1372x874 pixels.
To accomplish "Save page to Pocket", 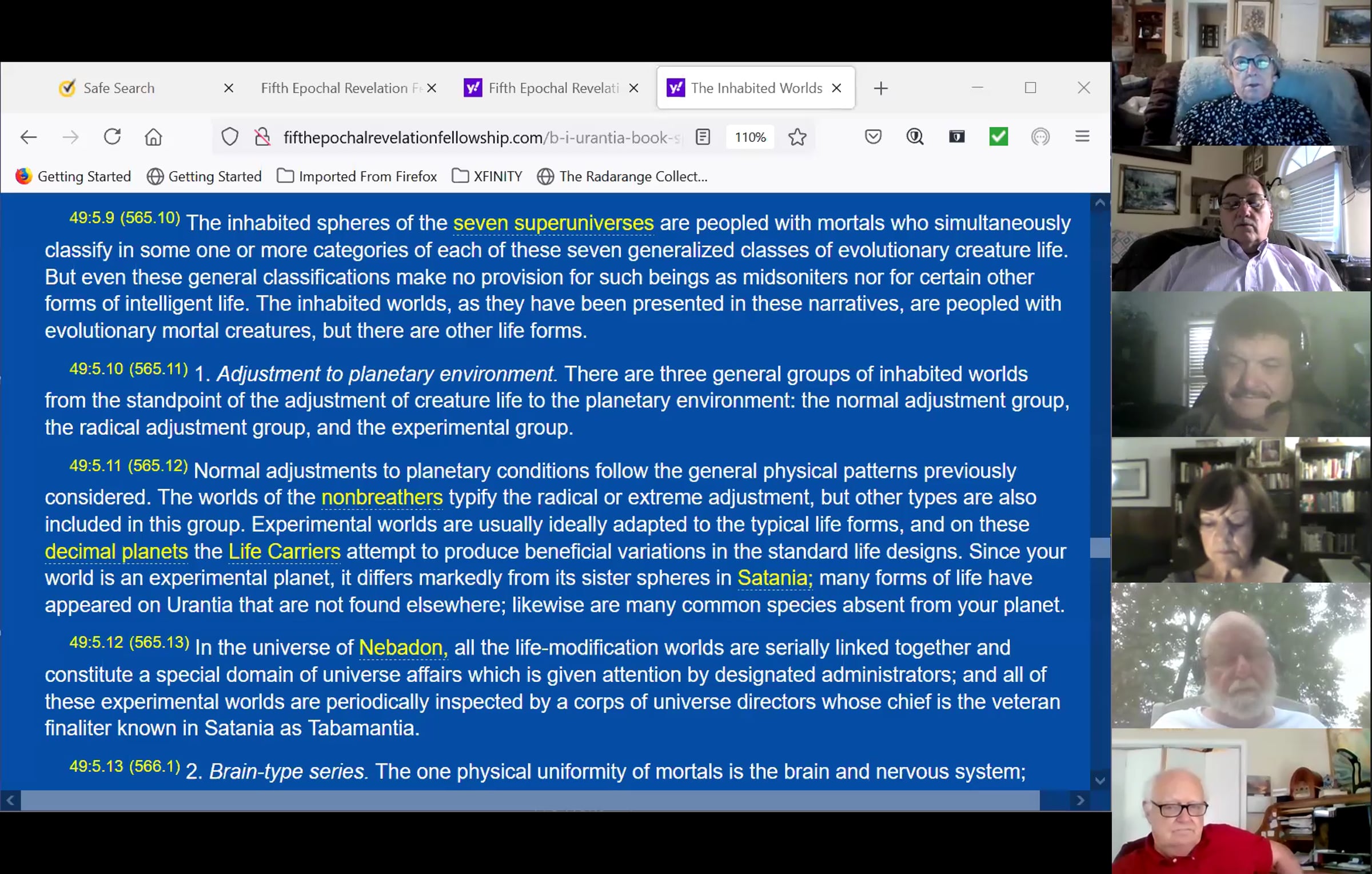I will point(873,137).
